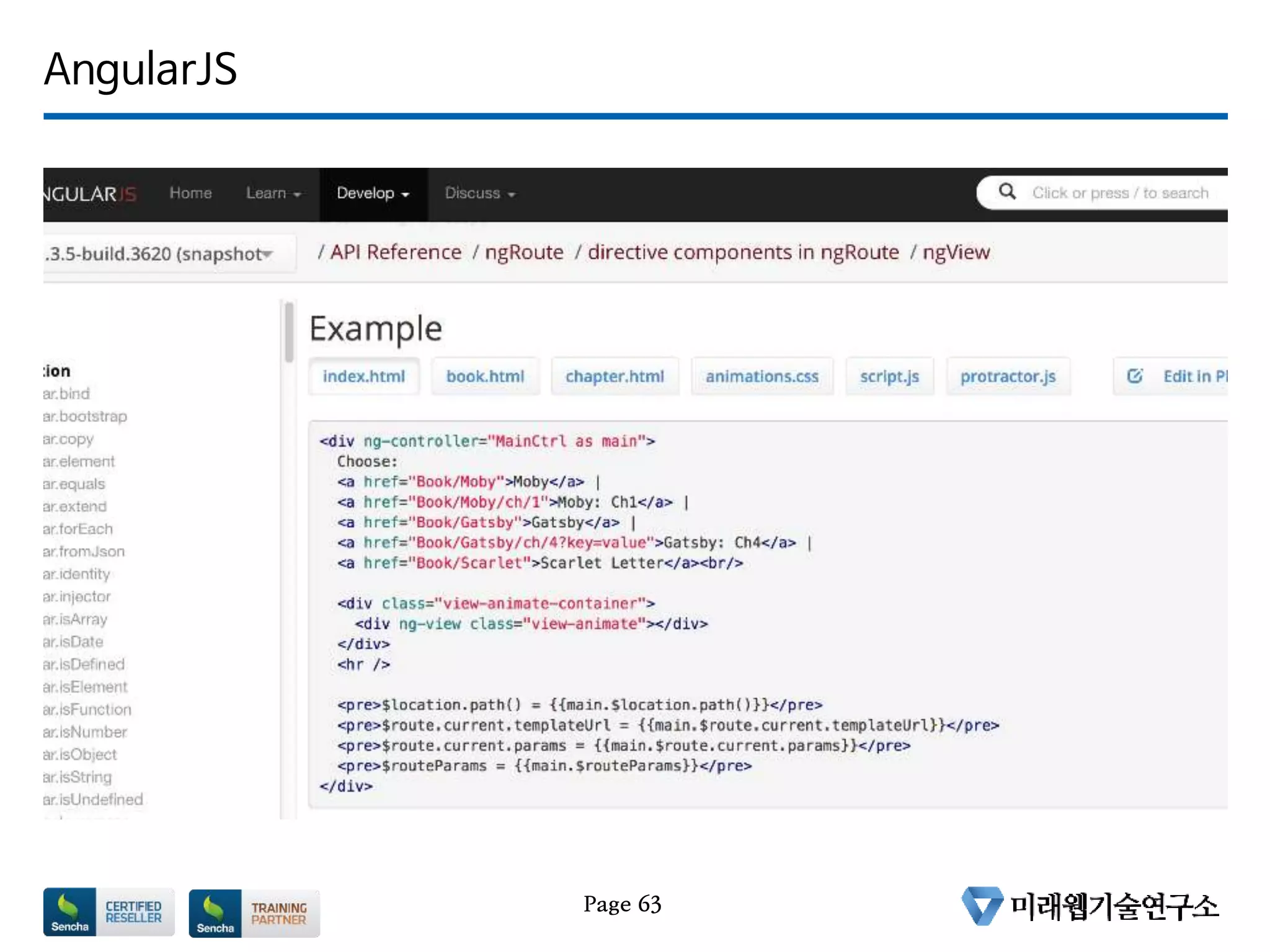
Task: Open angular.element in sidebar
Action: point(79,461)
